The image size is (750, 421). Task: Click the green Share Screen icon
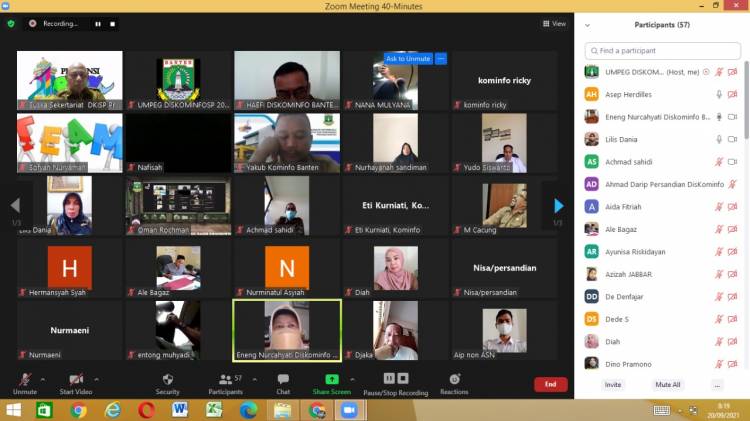[x=331, y=383]
